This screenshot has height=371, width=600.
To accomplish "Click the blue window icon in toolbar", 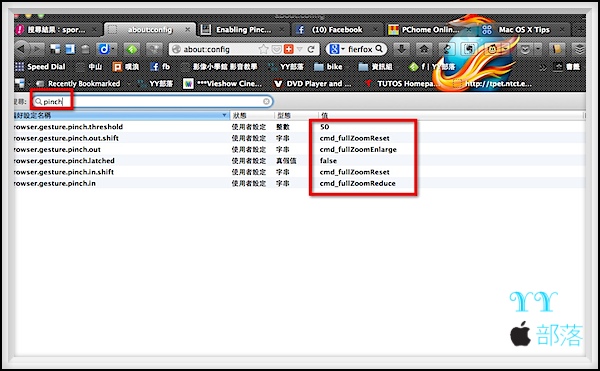I will tap(70, 49).
